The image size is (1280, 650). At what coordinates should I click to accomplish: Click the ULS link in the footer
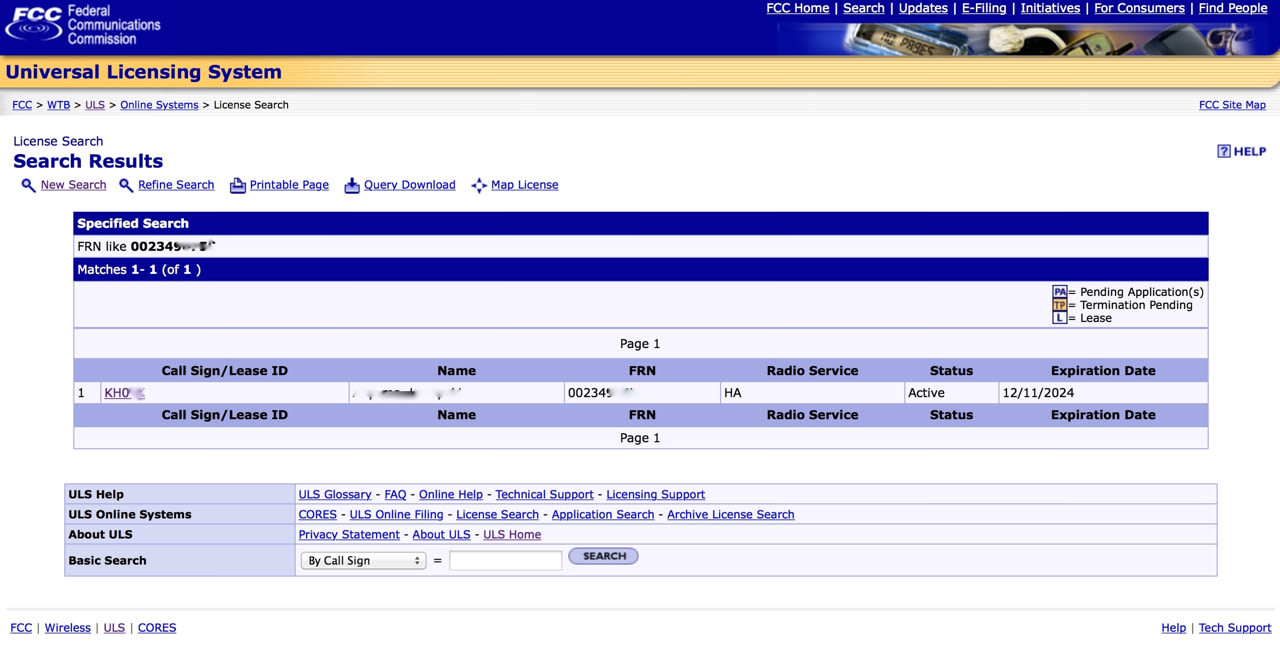click(114, 628)
